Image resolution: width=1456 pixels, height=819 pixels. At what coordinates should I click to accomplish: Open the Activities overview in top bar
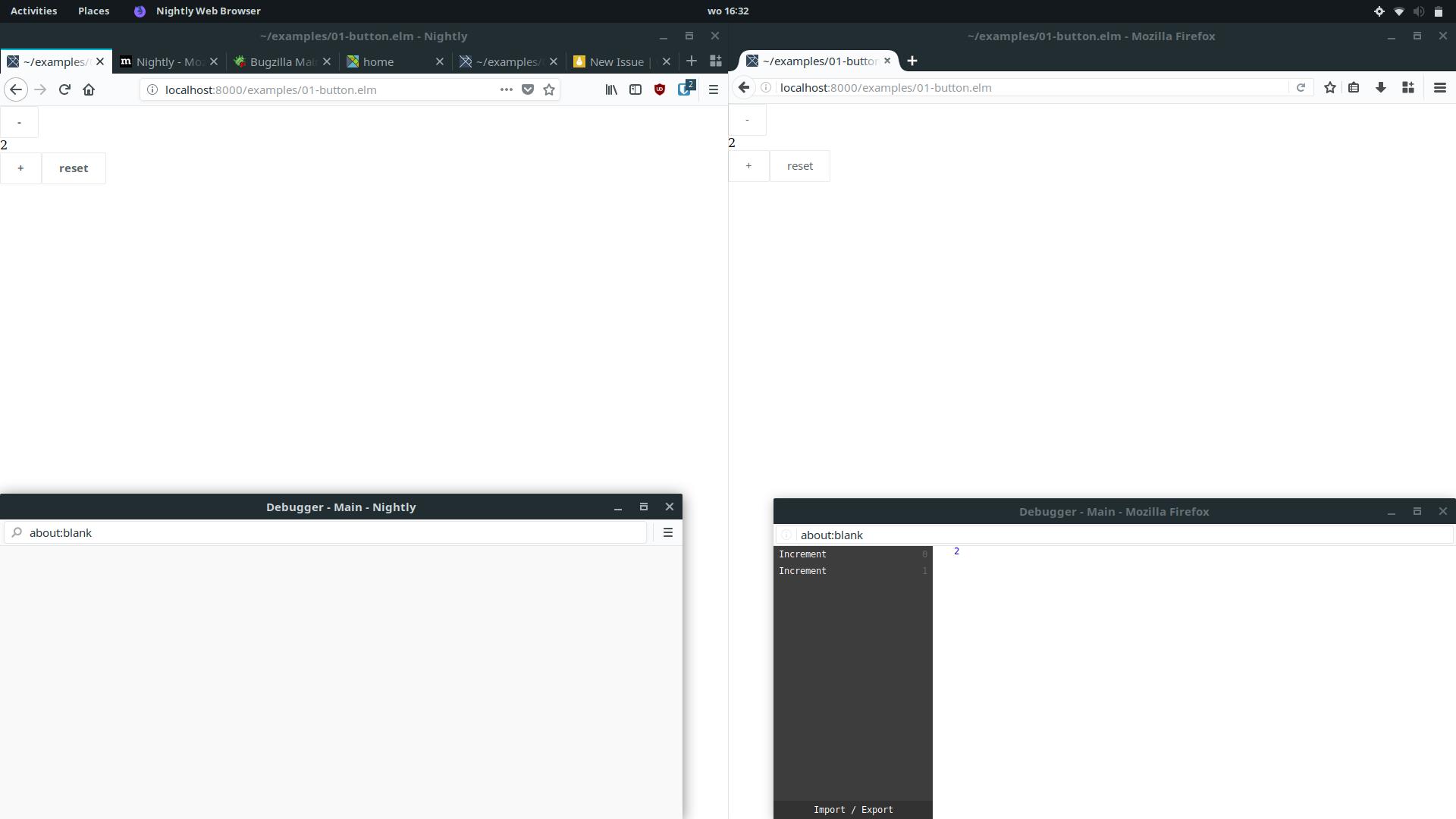(33, 11)
